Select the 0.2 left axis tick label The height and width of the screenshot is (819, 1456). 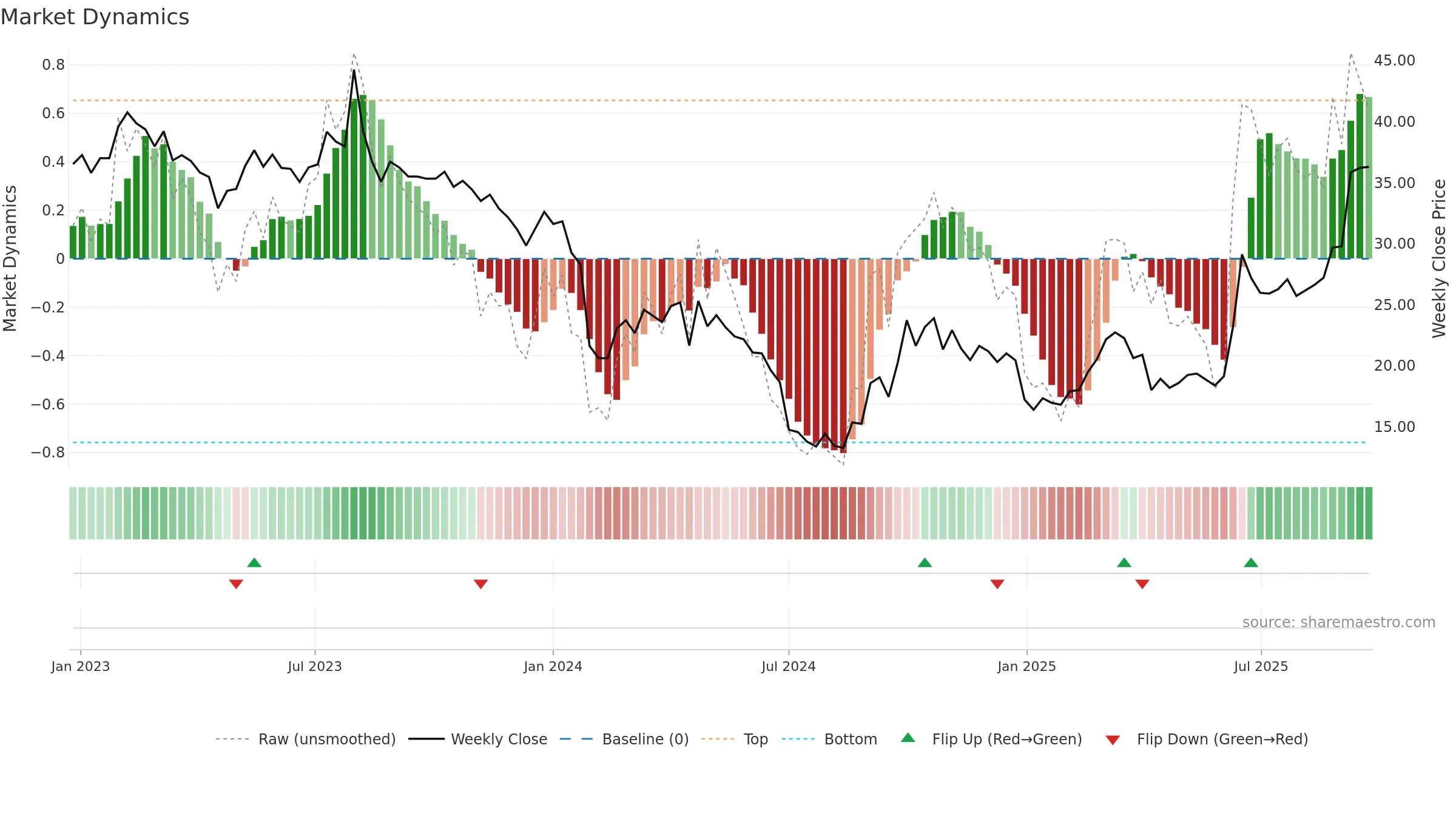pyautogui.click(x=53, y=211)
